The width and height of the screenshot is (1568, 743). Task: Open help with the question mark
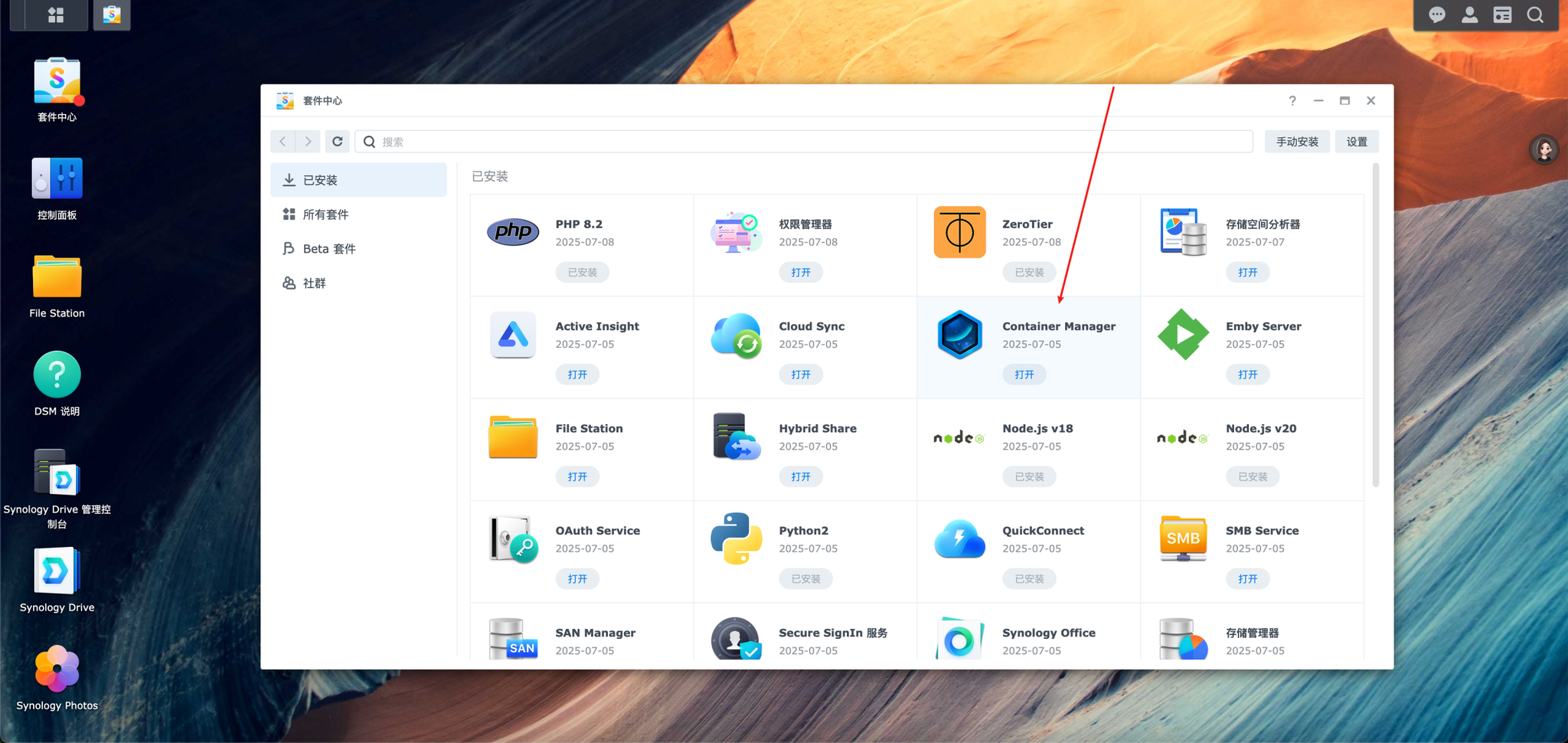point(1292,100)
